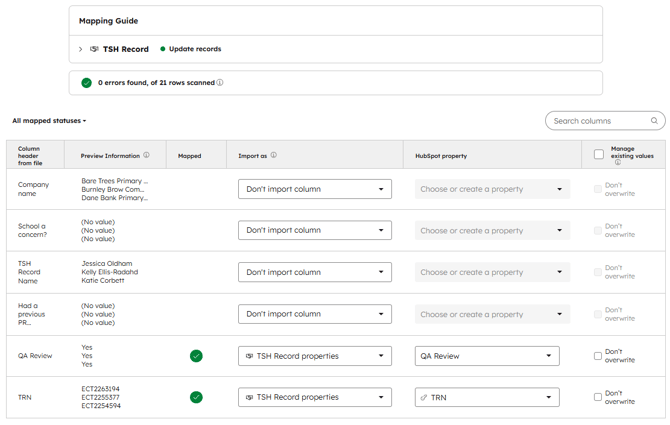This screenshot has height=425, width=670.
Task: Open Import as dropdown for TSH Record Name
Action: pos(314,272)
